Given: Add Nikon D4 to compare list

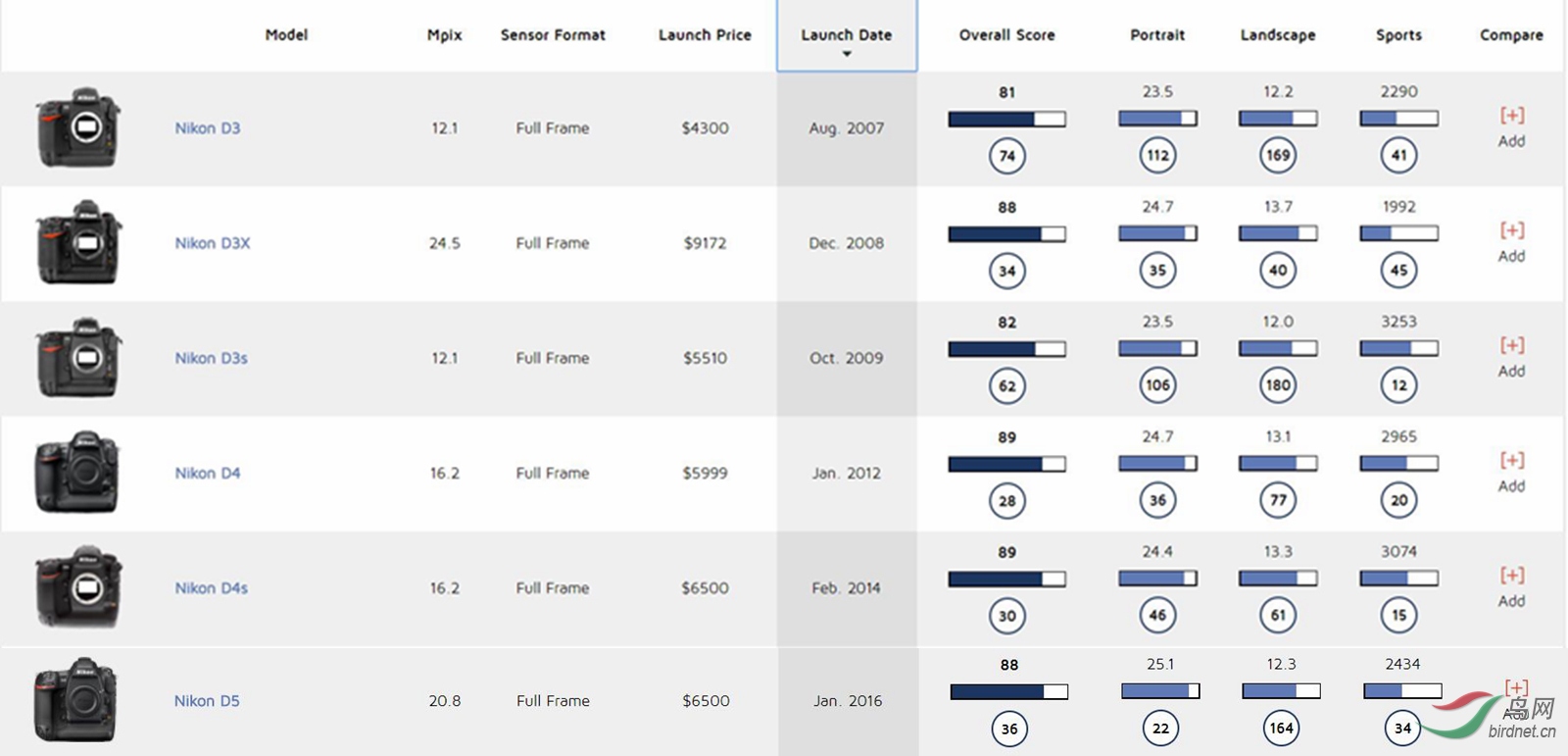Looking at the screenshot, I should [x=1511, y=472].
